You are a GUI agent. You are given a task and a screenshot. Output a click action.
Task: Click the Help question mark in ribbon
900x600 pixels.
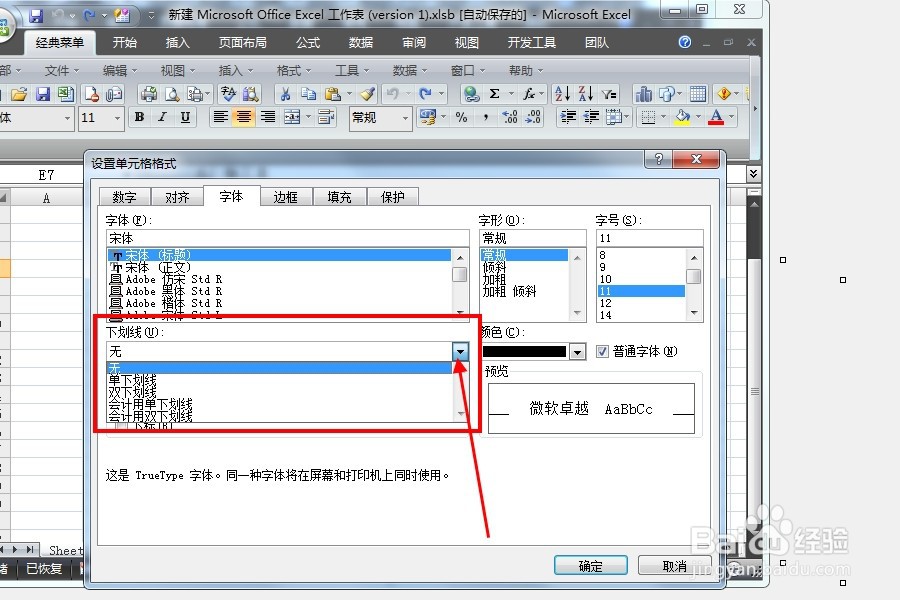(x=685, y=42)
